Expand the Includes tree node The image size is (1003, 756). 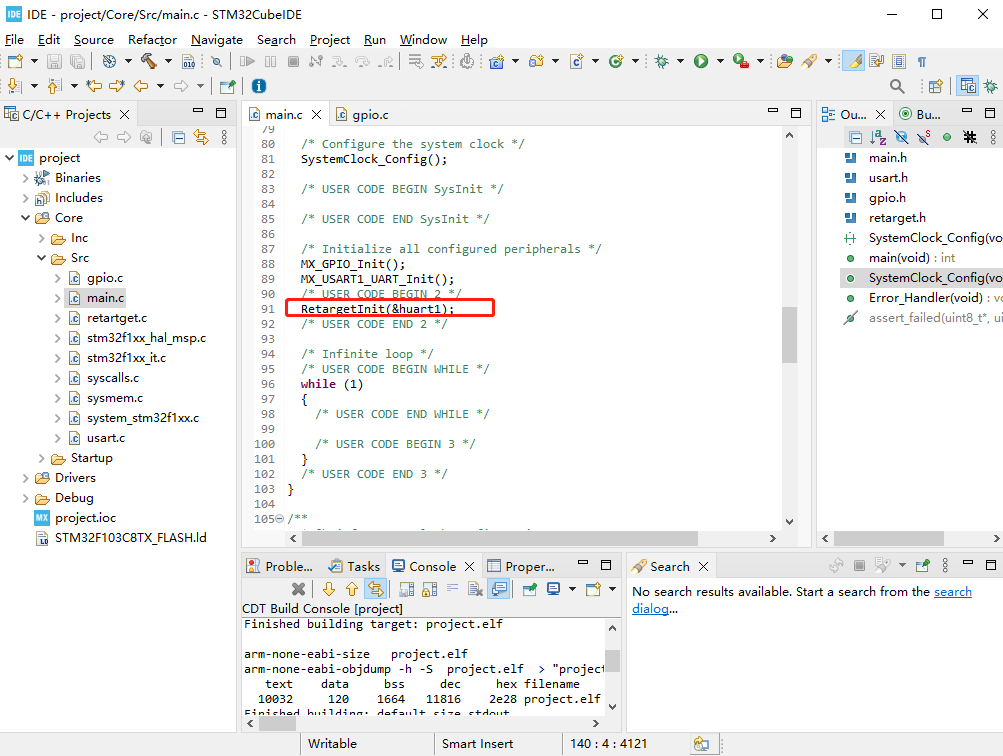tap(26, 198)
